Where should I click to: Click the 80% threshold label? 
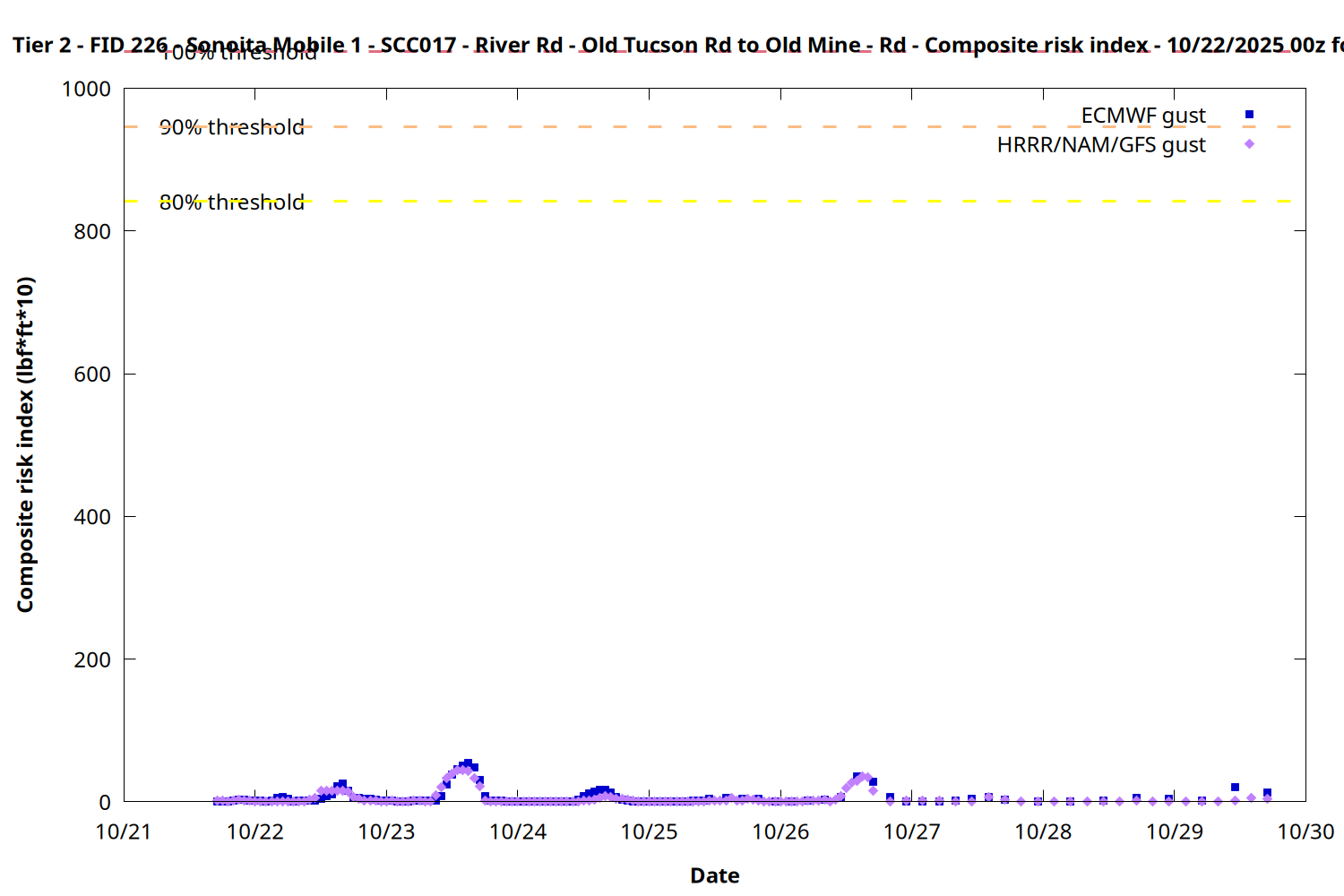232,202
